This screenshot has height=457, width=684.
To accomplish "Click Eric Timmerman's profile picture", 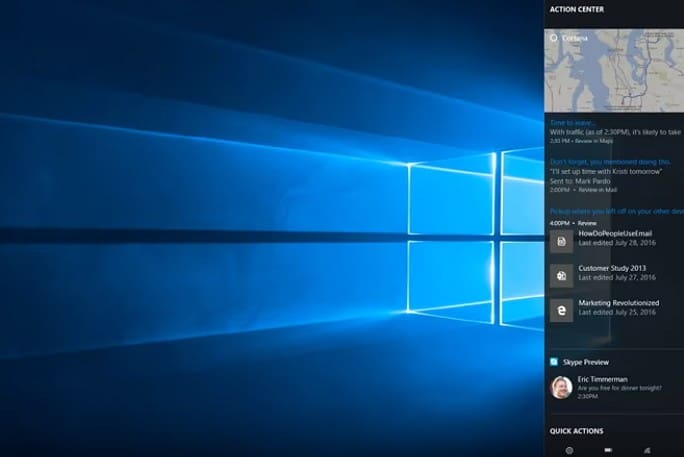I will pyautogui.click(x=561, y=387).
